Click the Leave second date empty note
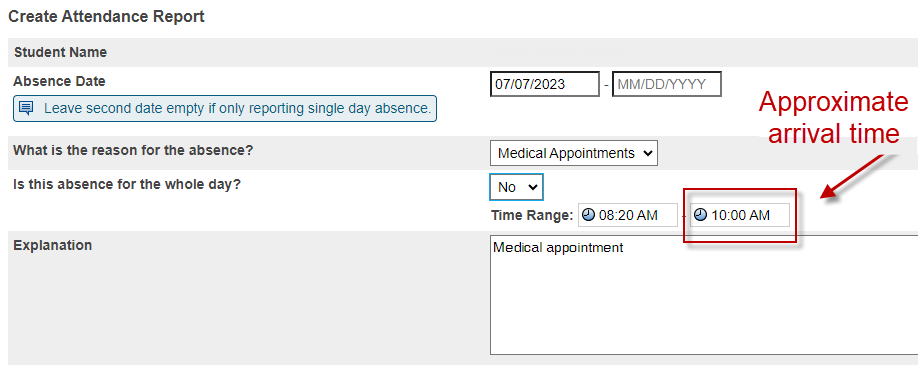This screenshot has height=368, width=918. [225, 109]
